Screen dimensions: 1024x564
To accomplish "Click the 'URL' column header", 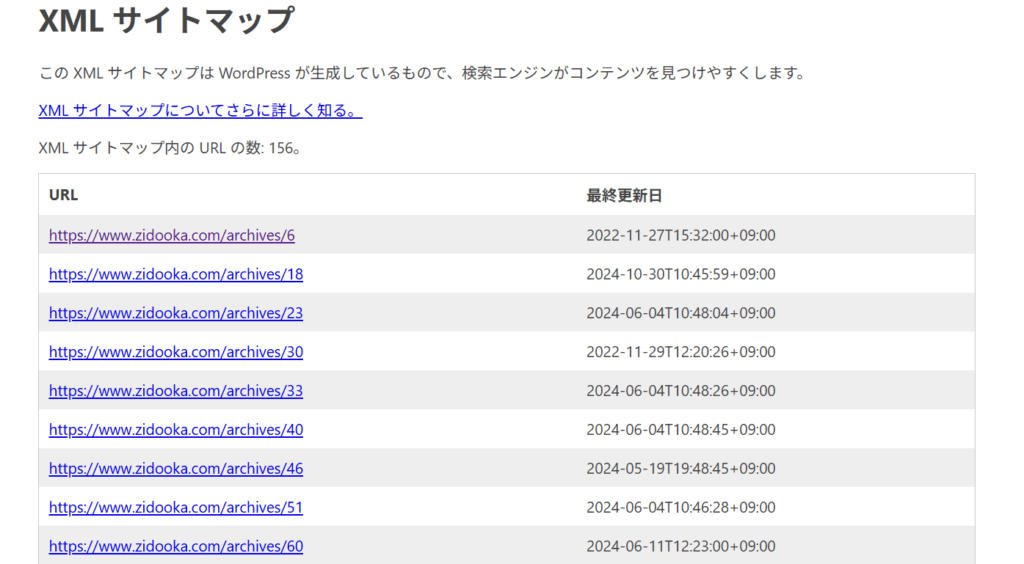I will coord(63,195).
